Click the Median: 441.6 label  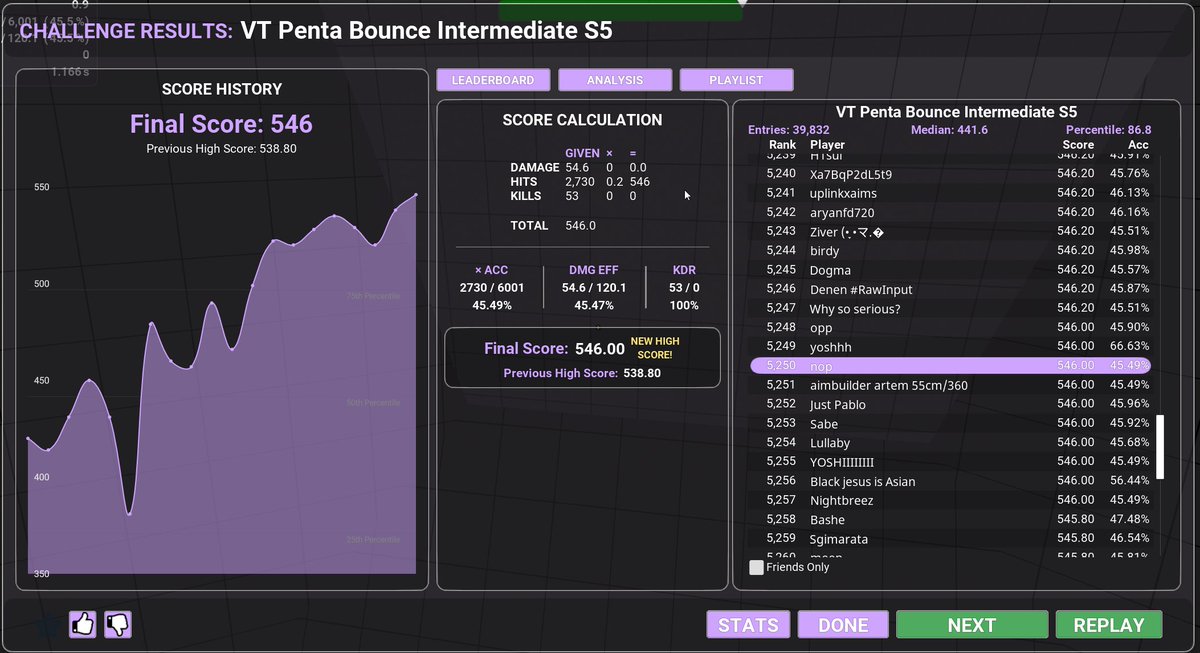click(949, 130)
